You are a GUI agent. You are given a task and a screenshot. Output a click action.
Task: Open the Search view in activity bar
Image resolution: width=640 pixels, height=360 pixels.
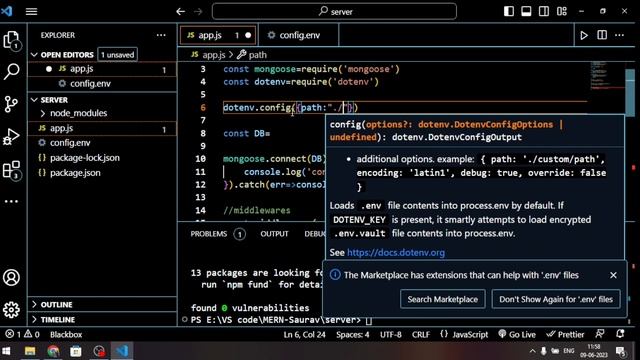click(11, 72)
